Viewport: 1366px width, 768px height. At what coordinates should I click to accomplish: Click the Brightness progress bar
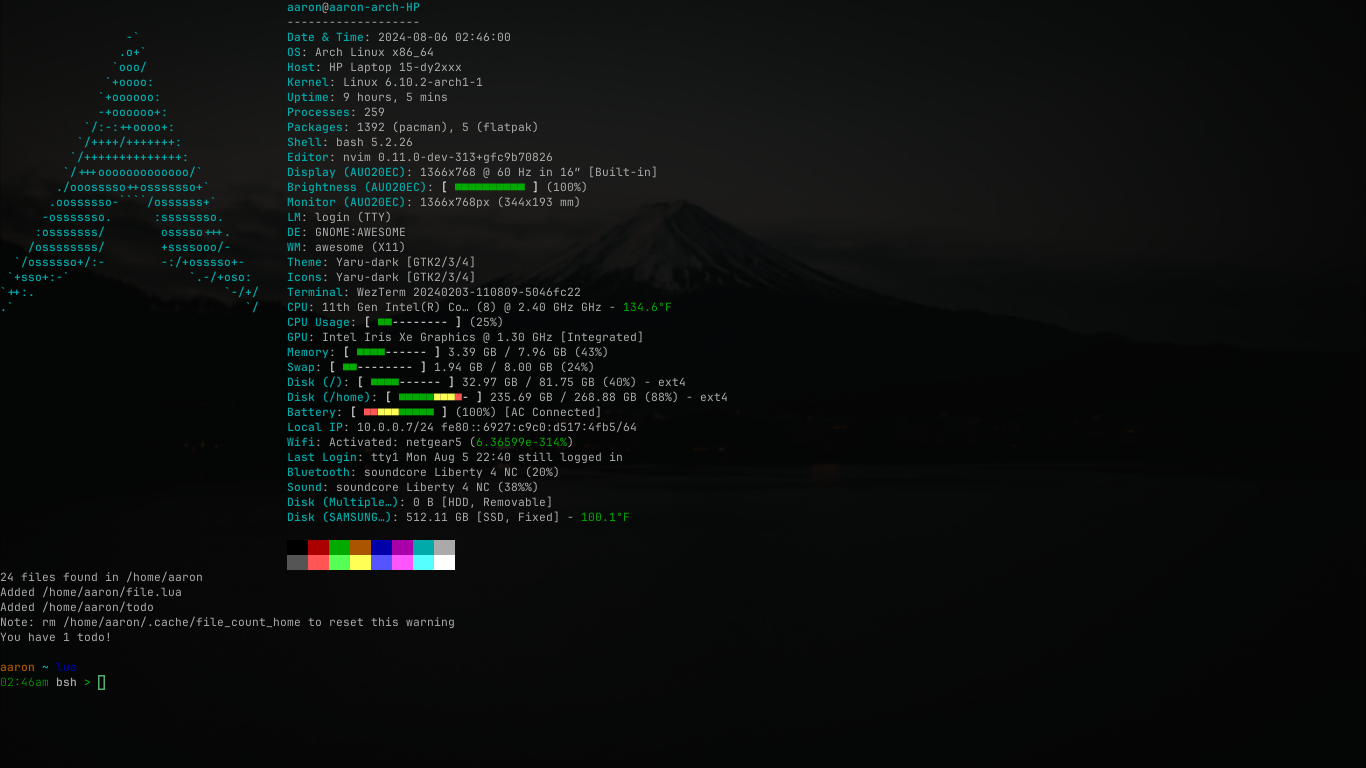(490, 187)
